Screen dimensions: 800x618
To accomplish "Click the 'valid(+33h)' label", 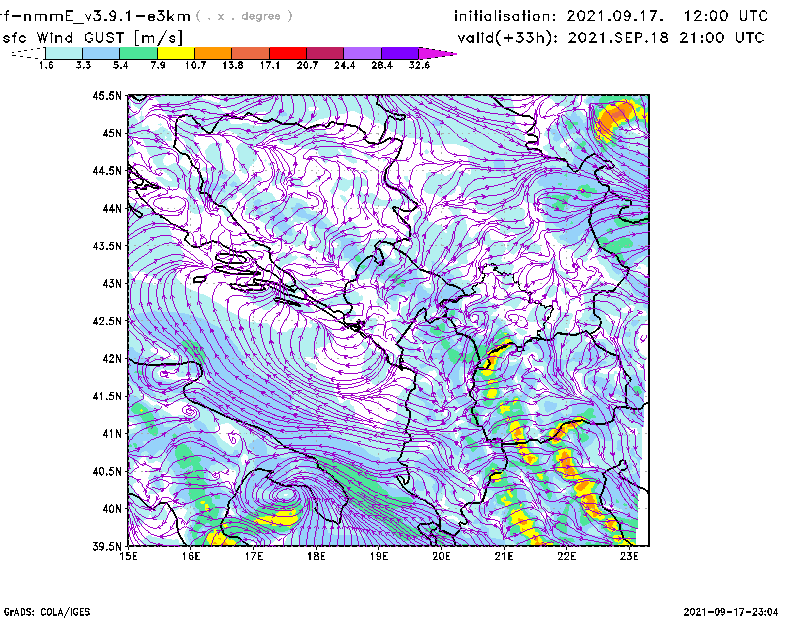I will point(507,38).
